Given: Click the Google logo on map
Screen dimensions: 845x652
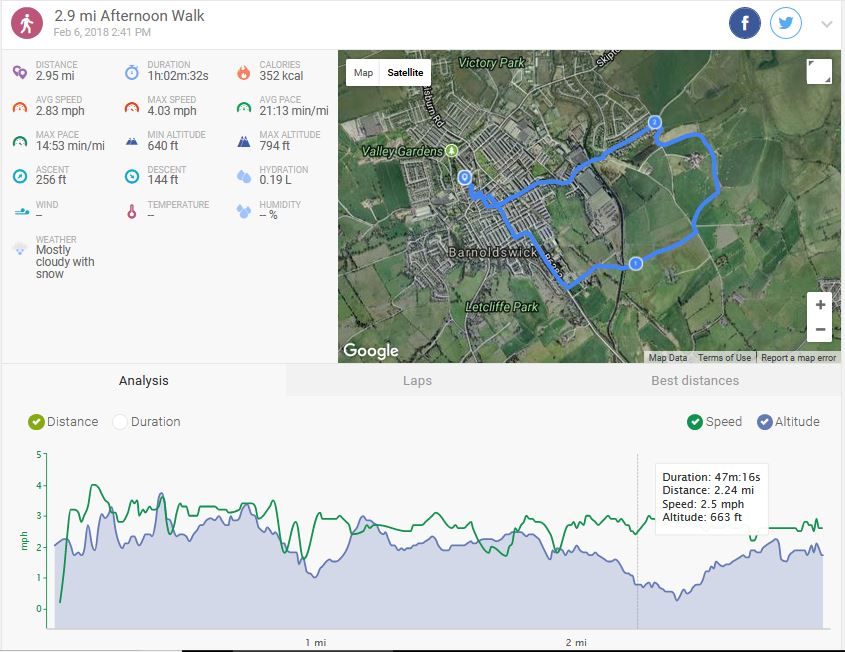Looking at the screenshot, I should (x=371, y=350).
